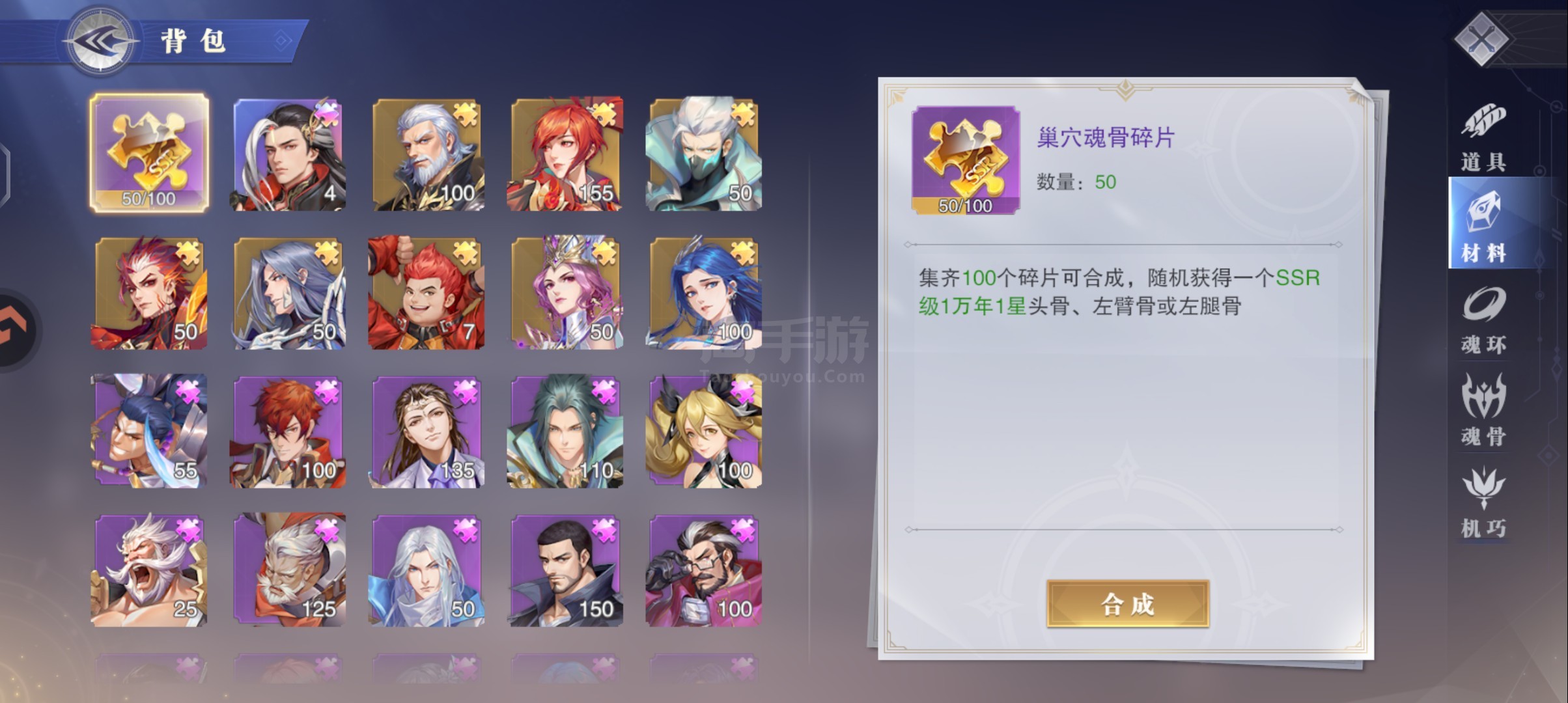
Task: Choose the glasses-wearing bearded hero fragment
Action: 704,570
